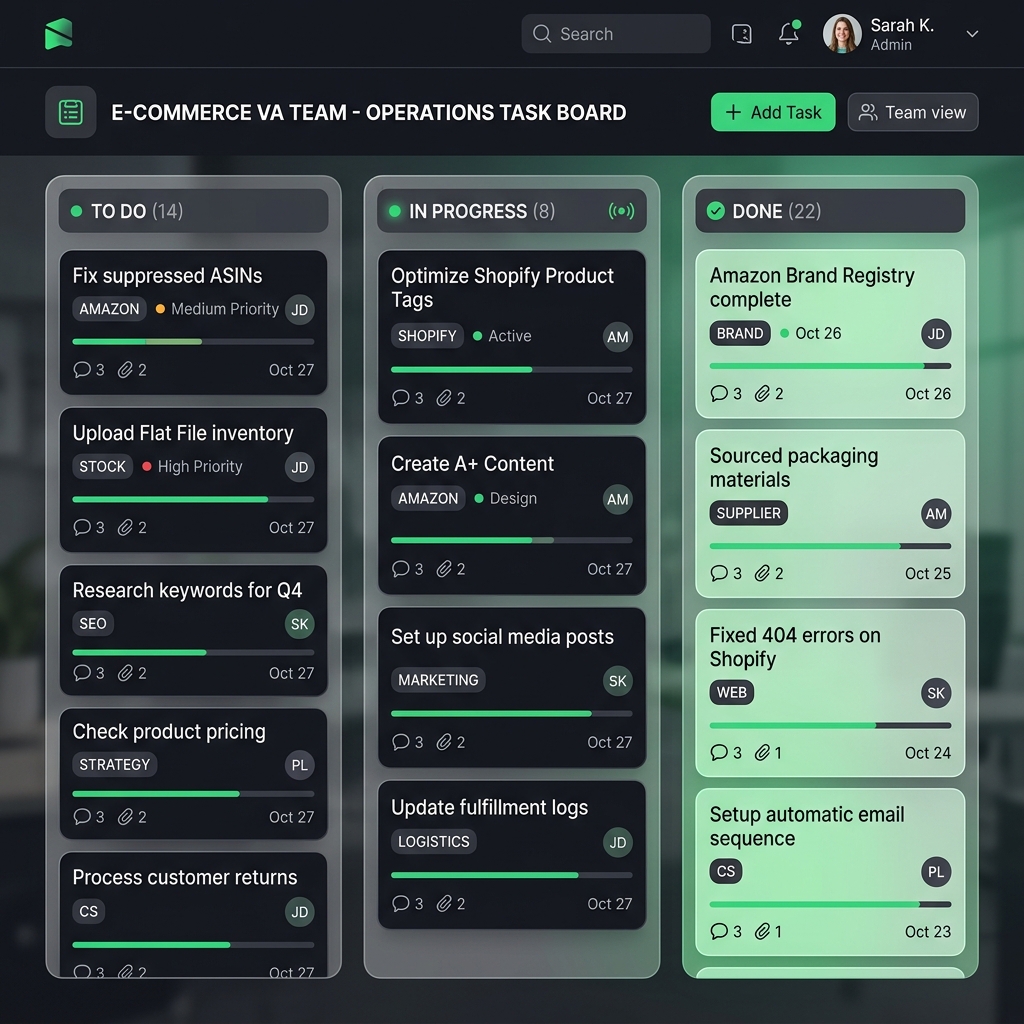This screenshot has width=1024, height=1024.
Task: Open comments on Fixed 404 errors card
Action: tap(726, 752)
